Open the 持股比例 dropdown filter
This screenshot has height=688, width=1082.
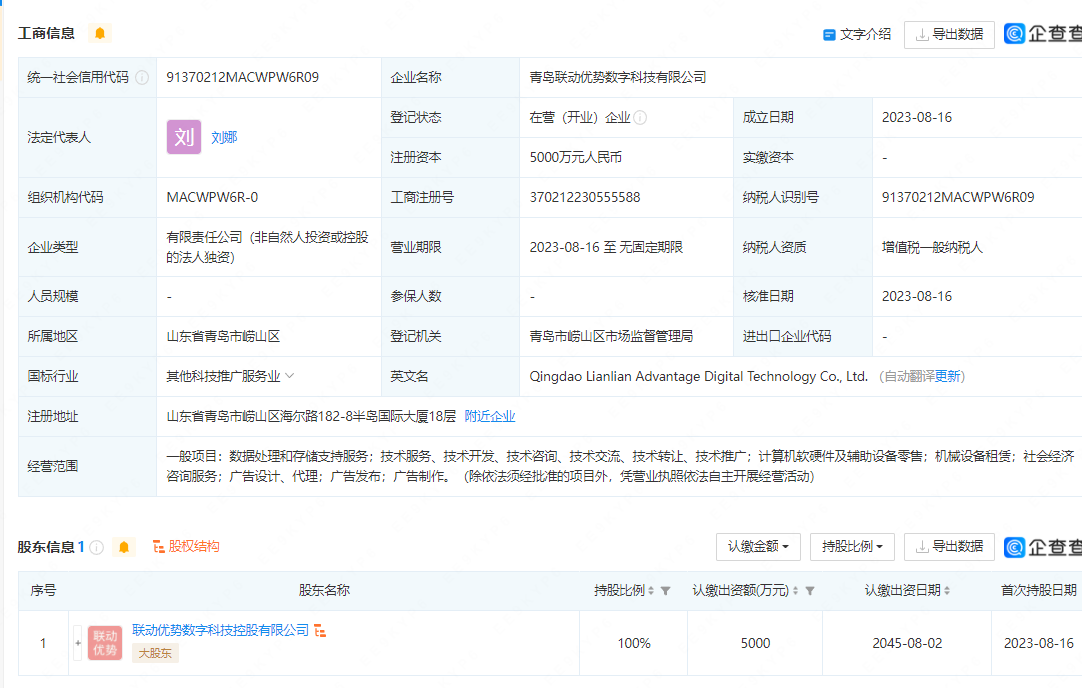852,547
